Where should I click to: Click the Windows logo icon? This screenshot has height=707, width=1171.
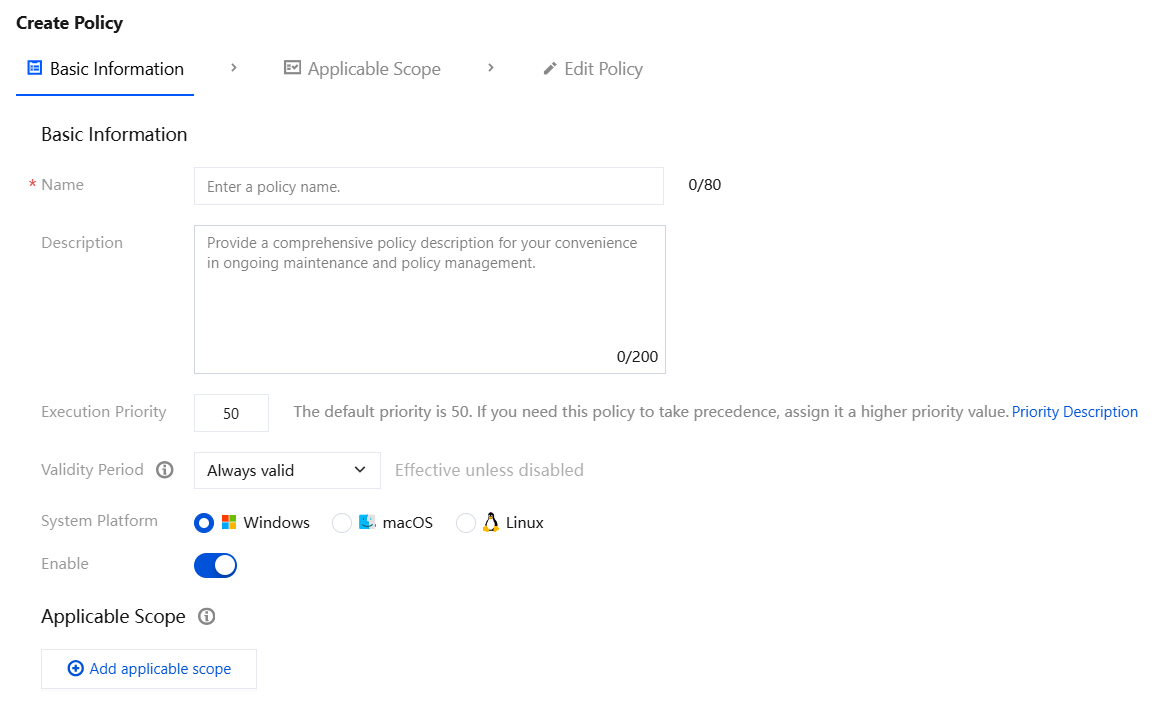(229, 522)
